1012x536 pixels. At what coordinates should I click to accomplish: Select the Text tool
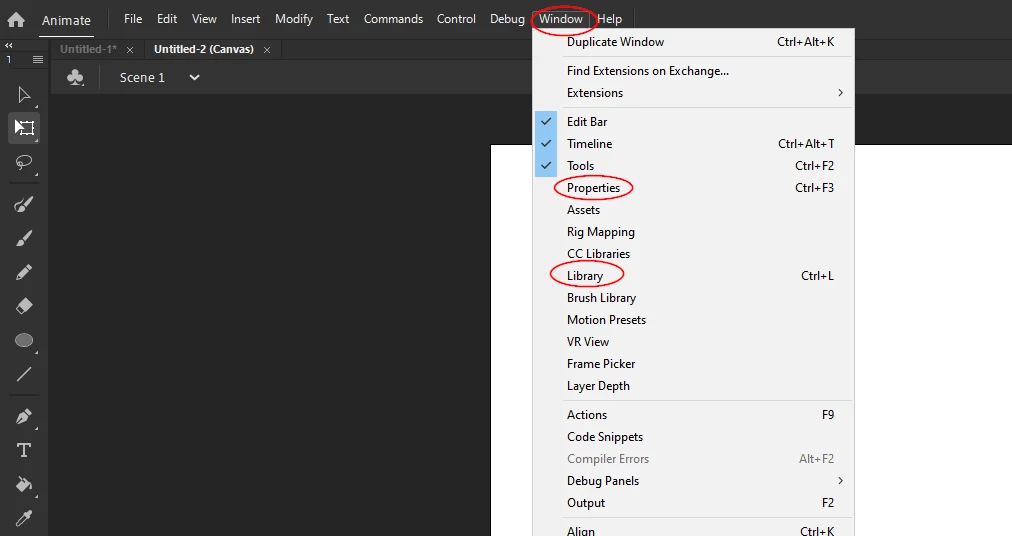coord(24,450)
